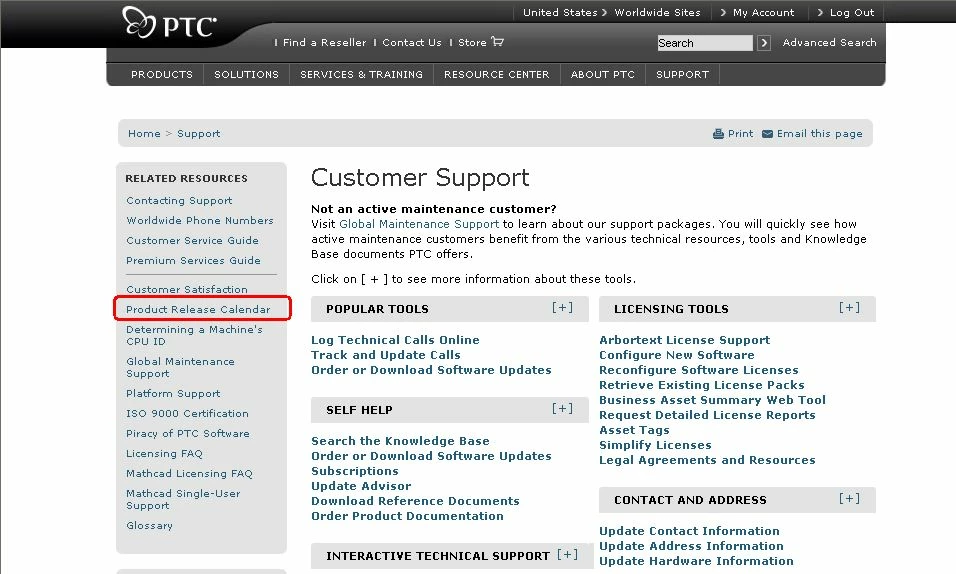The width and height of the screenshot is (956, 574).
Task: Open Asset Tags link
Action: point(634,430)
